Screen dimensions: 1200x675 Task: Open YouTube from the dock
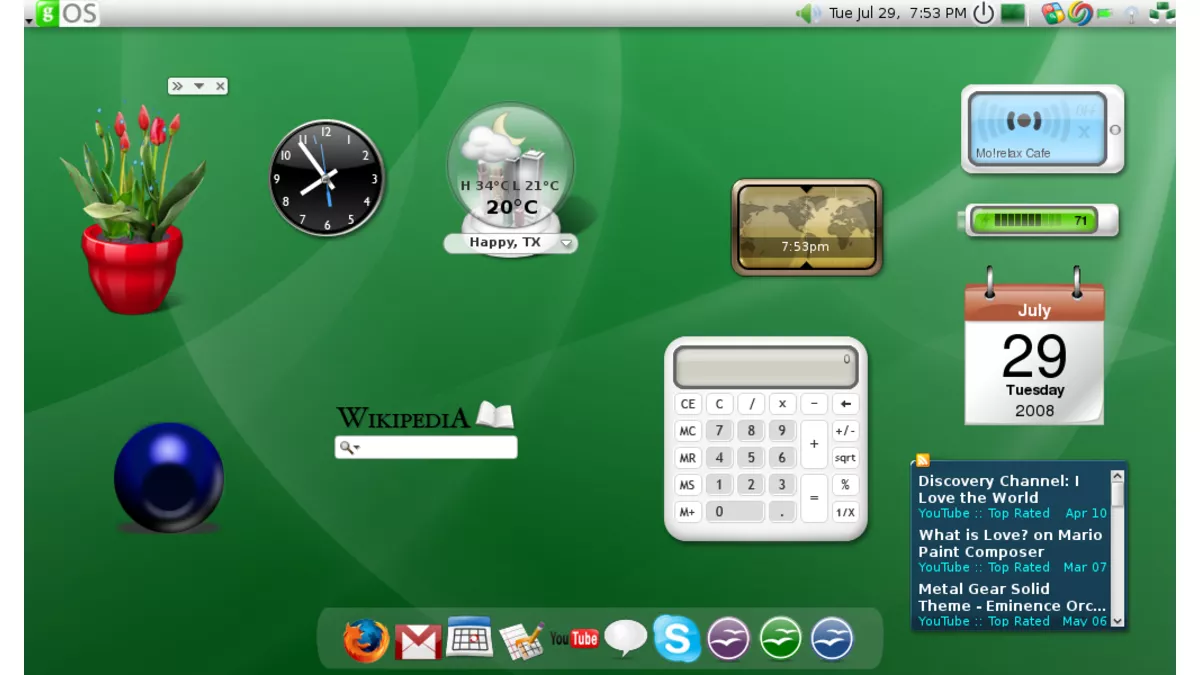coord(575,638)
